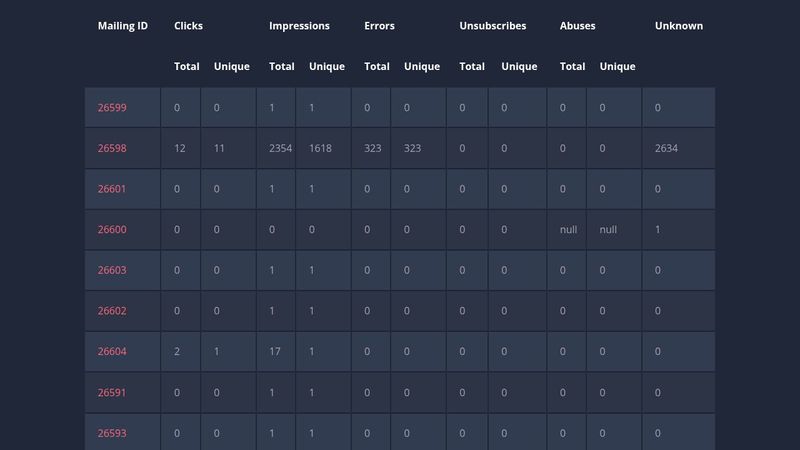Click the Clicks column header
This screenshot has height=450, width=800.
188,26
